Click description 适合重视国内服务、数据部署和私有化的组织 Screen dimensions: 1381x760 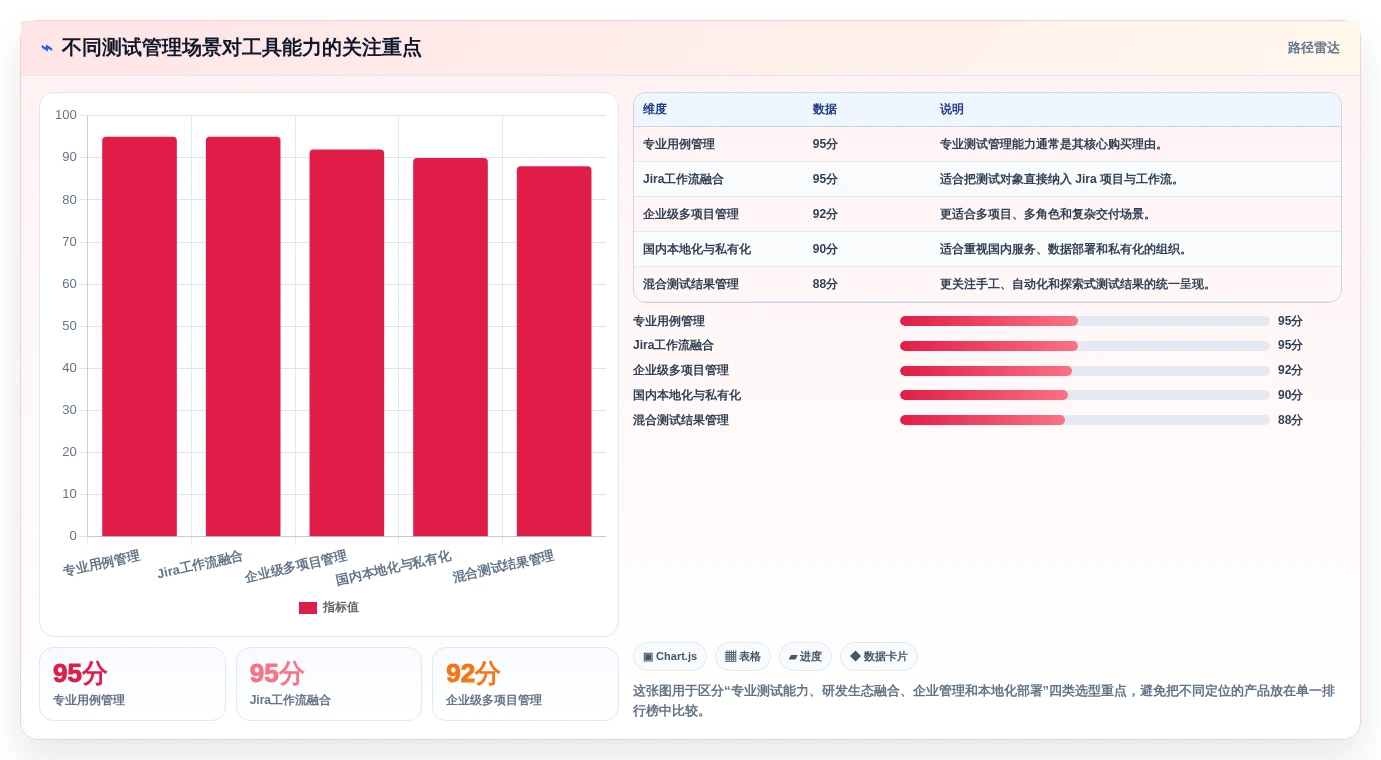(x=1064, y=250)
